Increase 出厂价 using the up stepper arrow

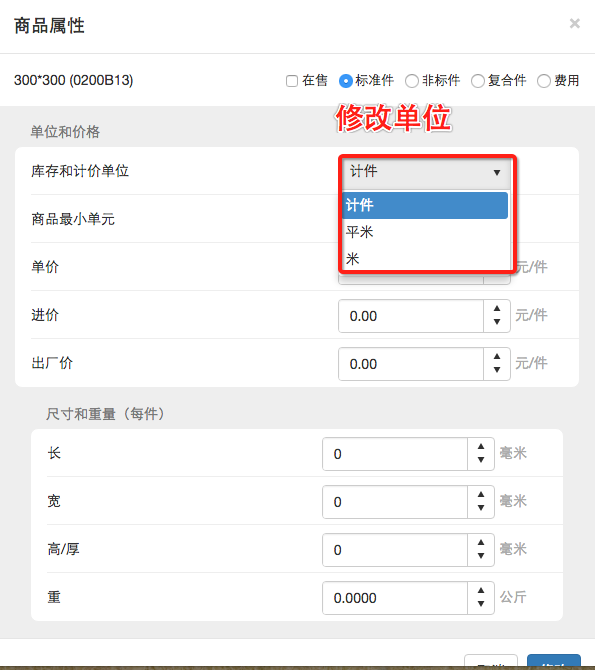[497, 356]
